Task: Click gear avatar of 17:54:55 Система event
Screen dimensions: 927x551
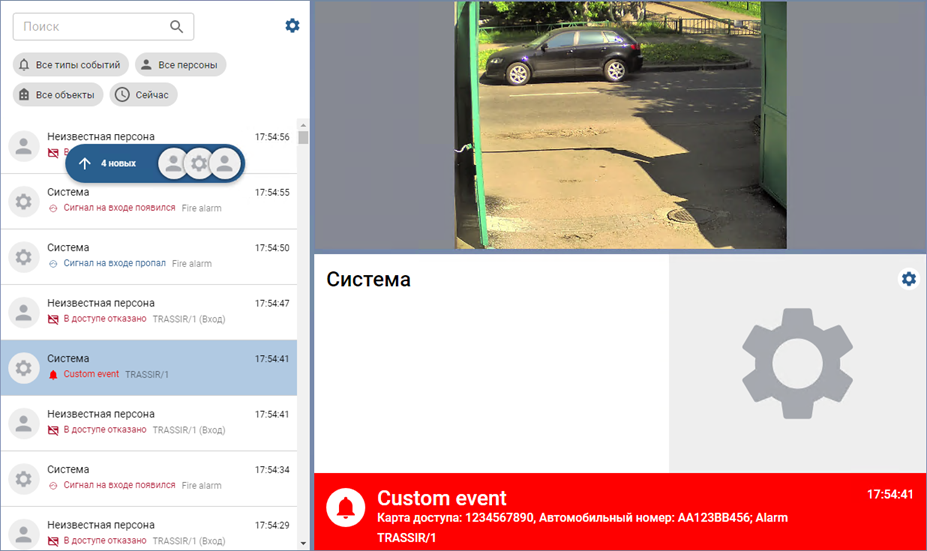Action: 24,201
